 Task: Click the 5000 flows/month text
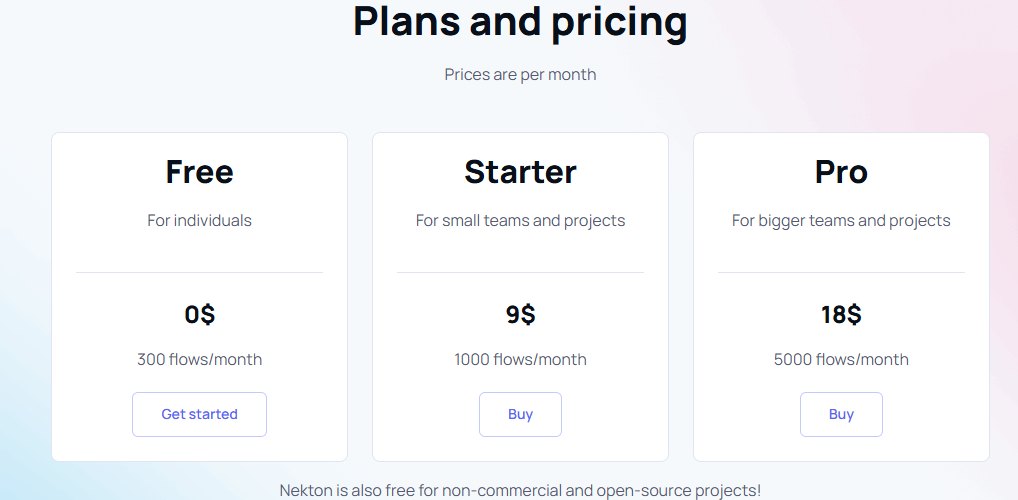pos(841,359)
